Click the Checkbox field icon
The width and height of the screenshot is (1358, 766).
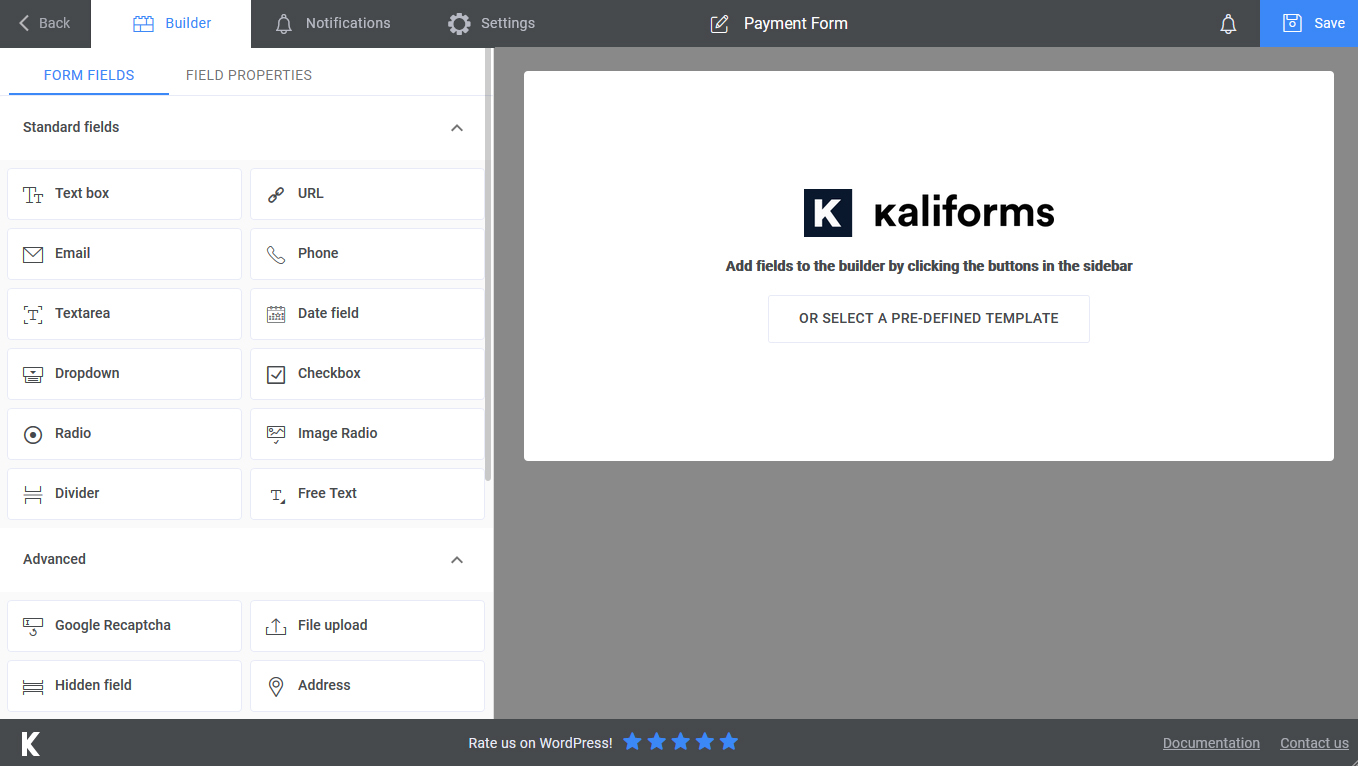[276, 374]
